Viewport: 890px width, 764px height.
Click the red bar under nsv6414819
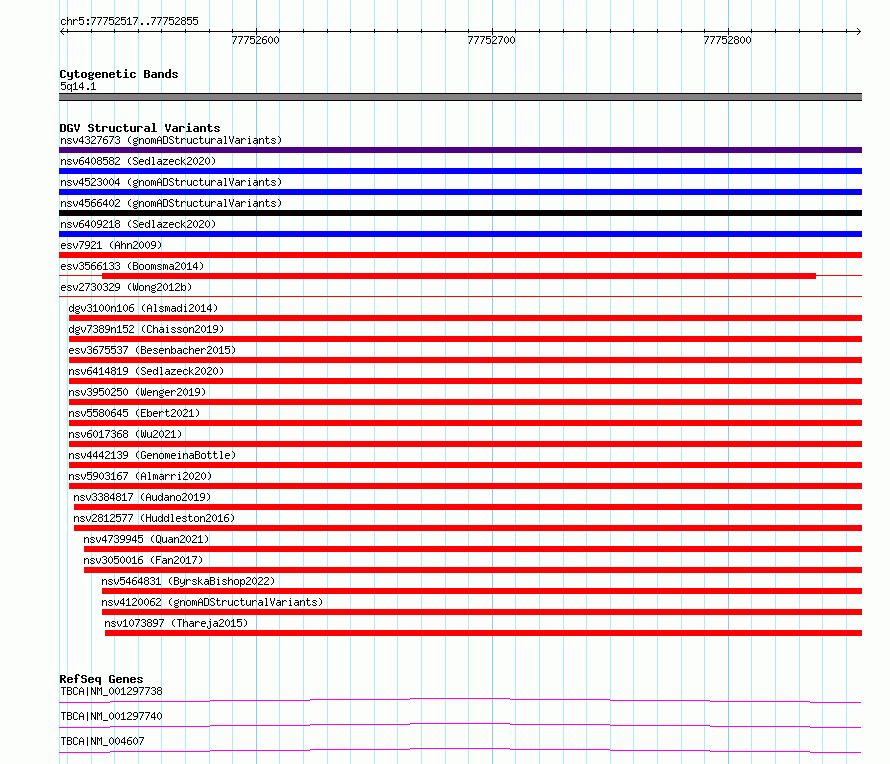pos(465,381)
